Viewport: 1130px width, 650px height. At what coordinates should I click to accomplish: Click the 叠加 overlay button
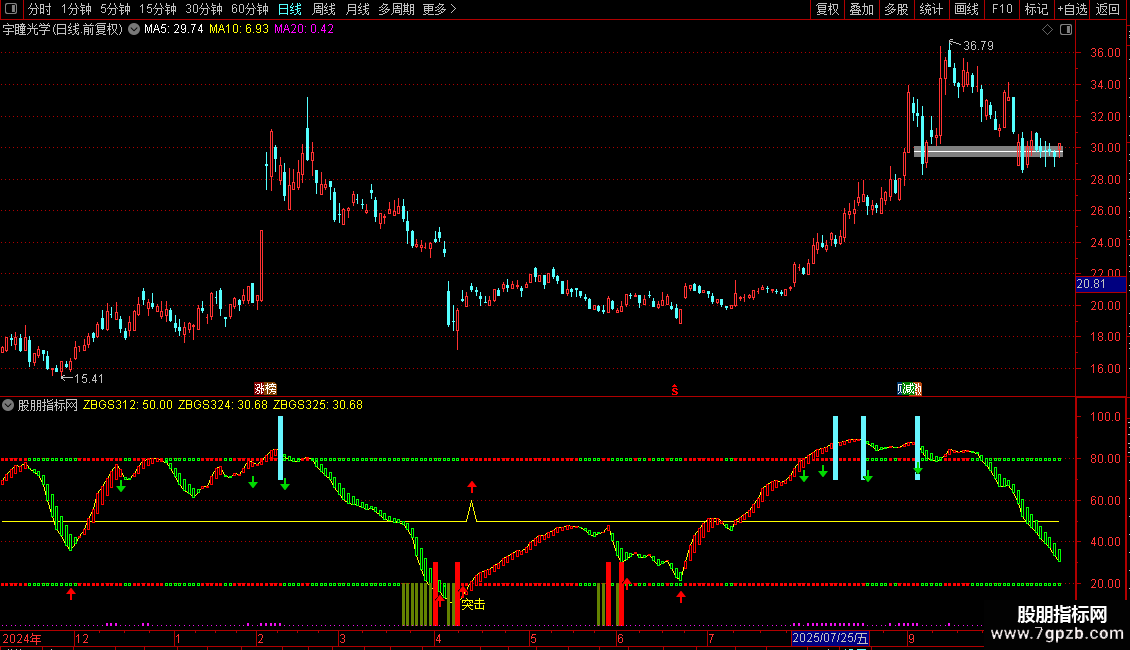coord(861,9)
